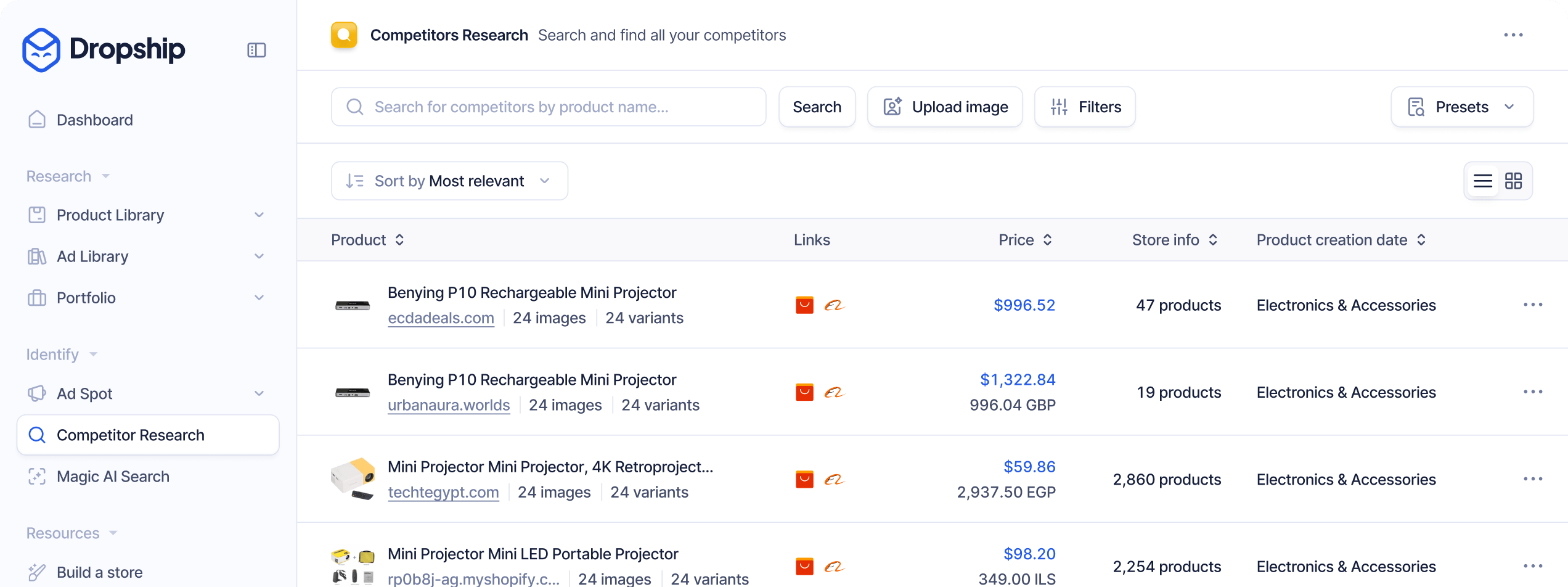The height and width of the screenshot is (587, 1568).
Task: Expand the Ad Spot chevron
Action: pyautogui.click(x=259, y=393)
